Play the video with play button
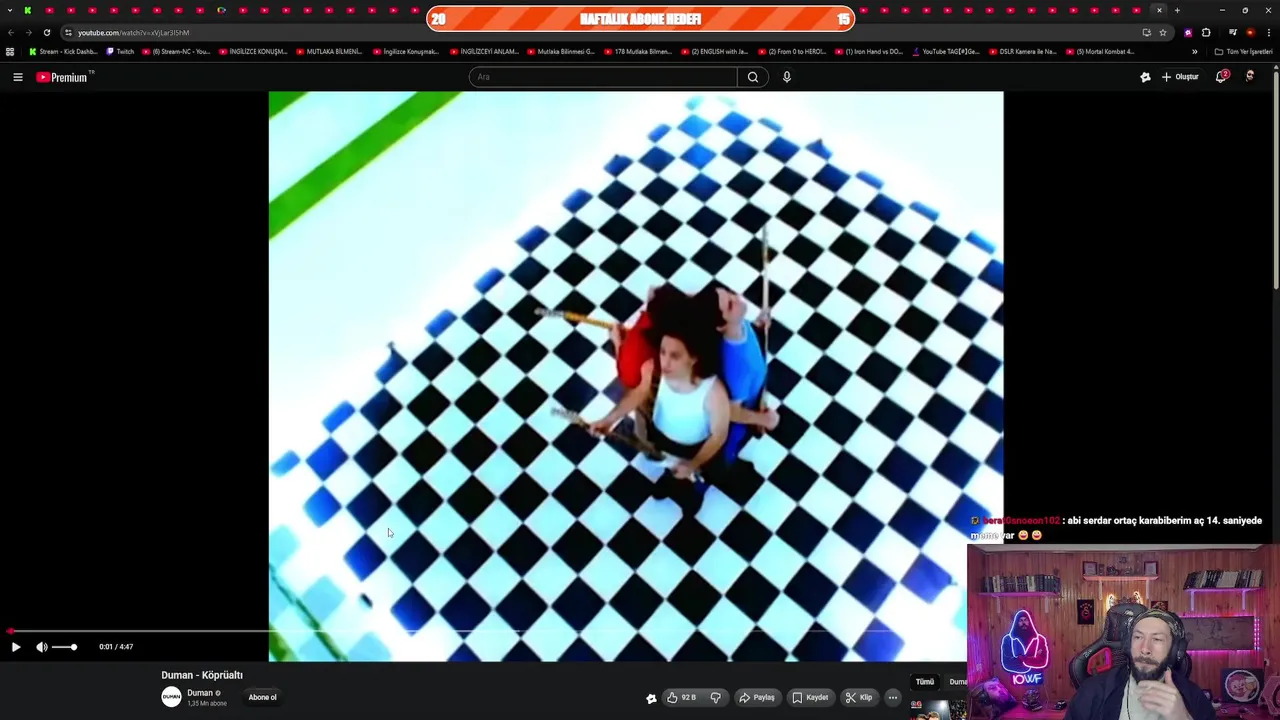 point(15,647)
